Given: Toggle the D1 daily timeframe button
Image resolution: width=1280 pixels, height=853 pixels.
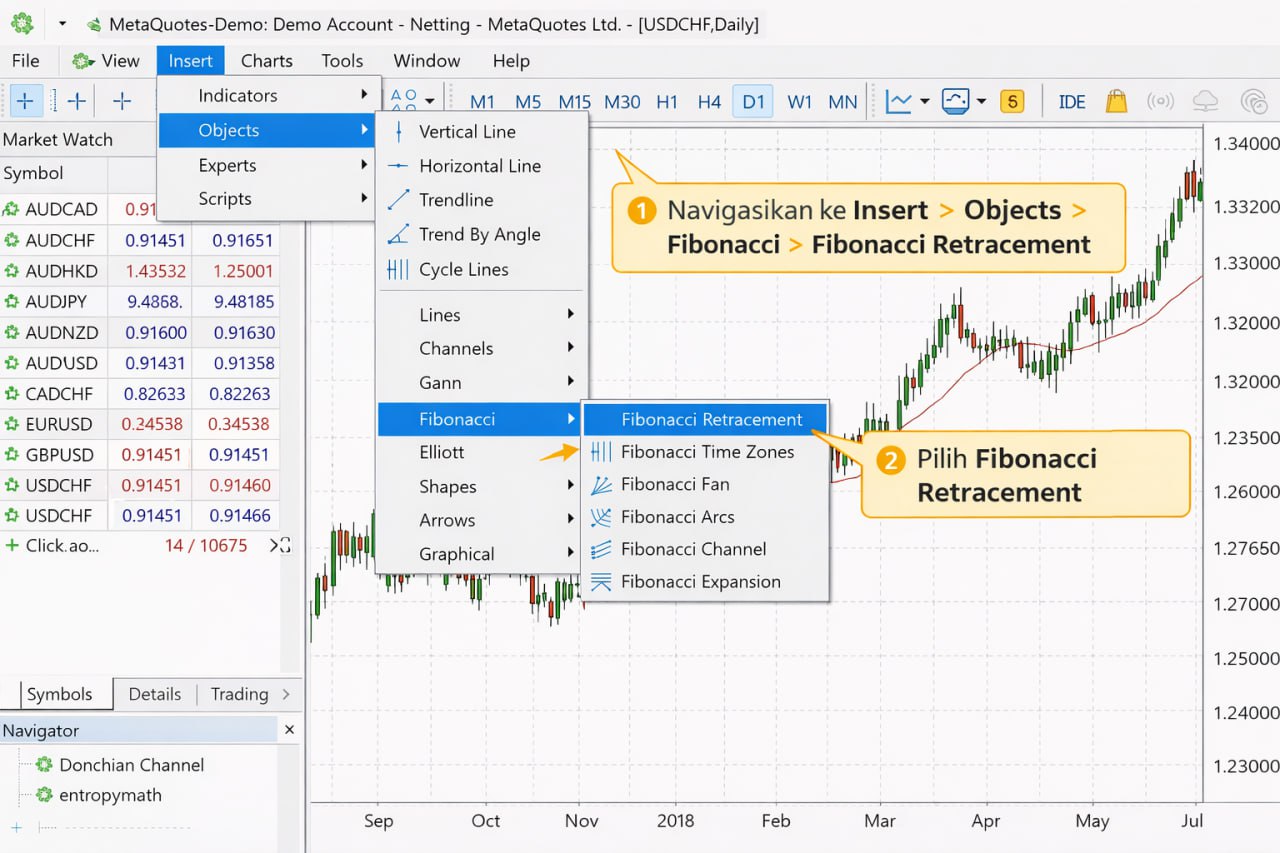Looking at the screenshot, I should click(753, 102).
